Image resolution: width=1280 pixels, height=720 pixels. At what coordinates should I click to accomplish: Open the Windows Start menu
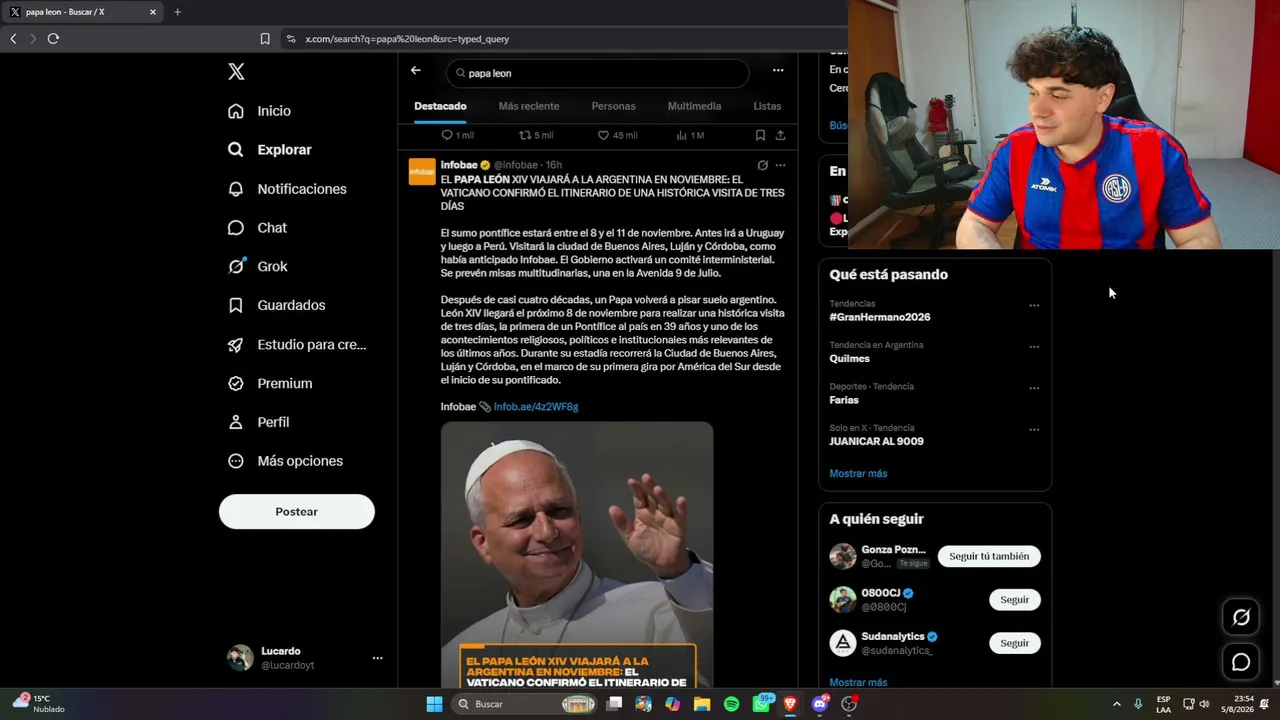[x=434, y=704]
